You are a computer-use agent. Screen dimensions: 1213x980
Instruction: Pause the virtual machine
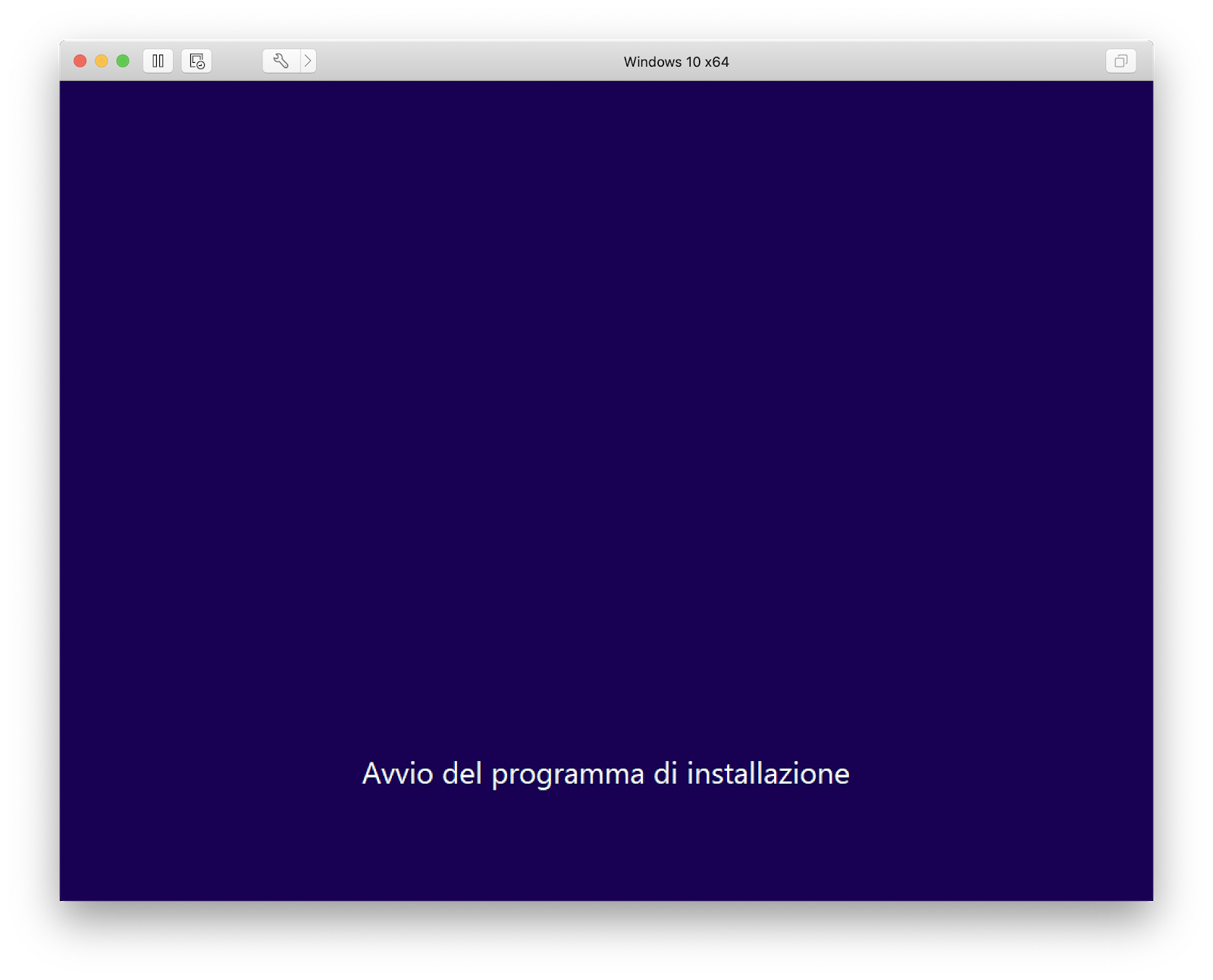tap(158, 61)
